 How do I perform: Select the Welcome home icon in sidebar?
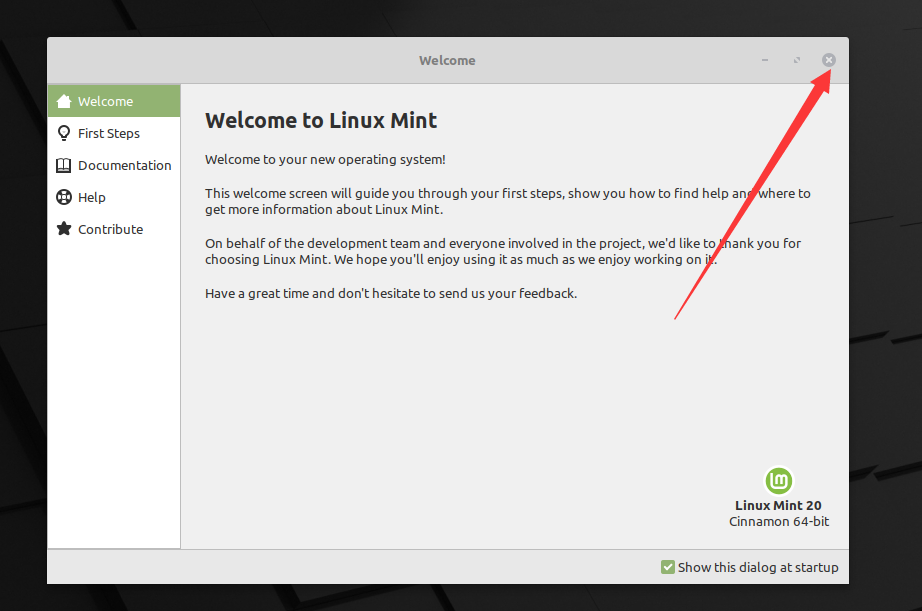tap(64, 100)
